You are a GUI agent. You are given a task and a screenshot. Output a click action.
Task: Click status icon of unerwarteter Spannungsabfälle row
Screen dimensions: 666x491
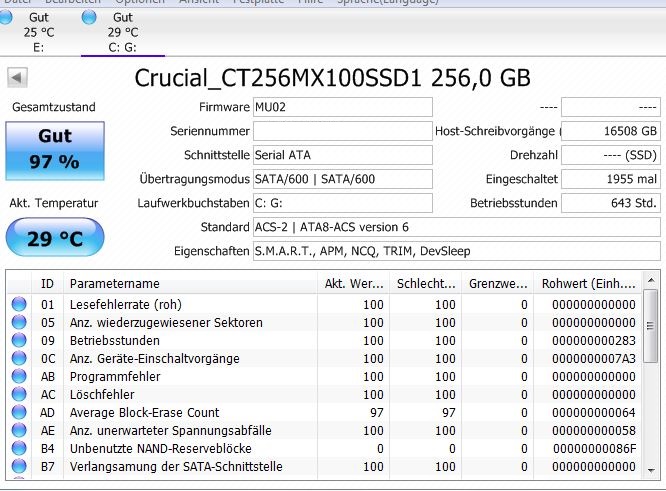[19, 430]
